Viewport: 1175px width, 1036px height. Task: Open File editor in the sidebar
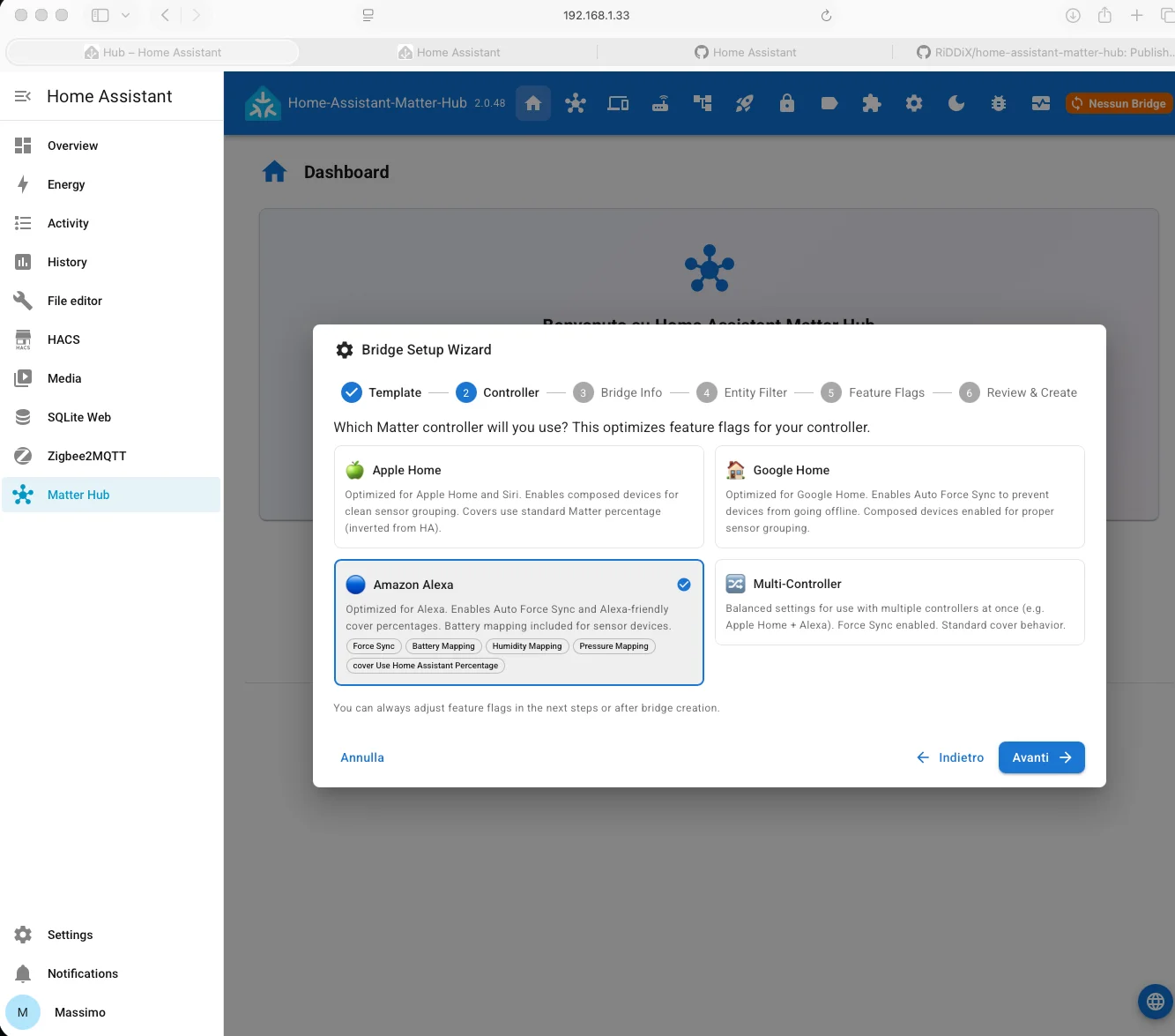click(111, 301)
